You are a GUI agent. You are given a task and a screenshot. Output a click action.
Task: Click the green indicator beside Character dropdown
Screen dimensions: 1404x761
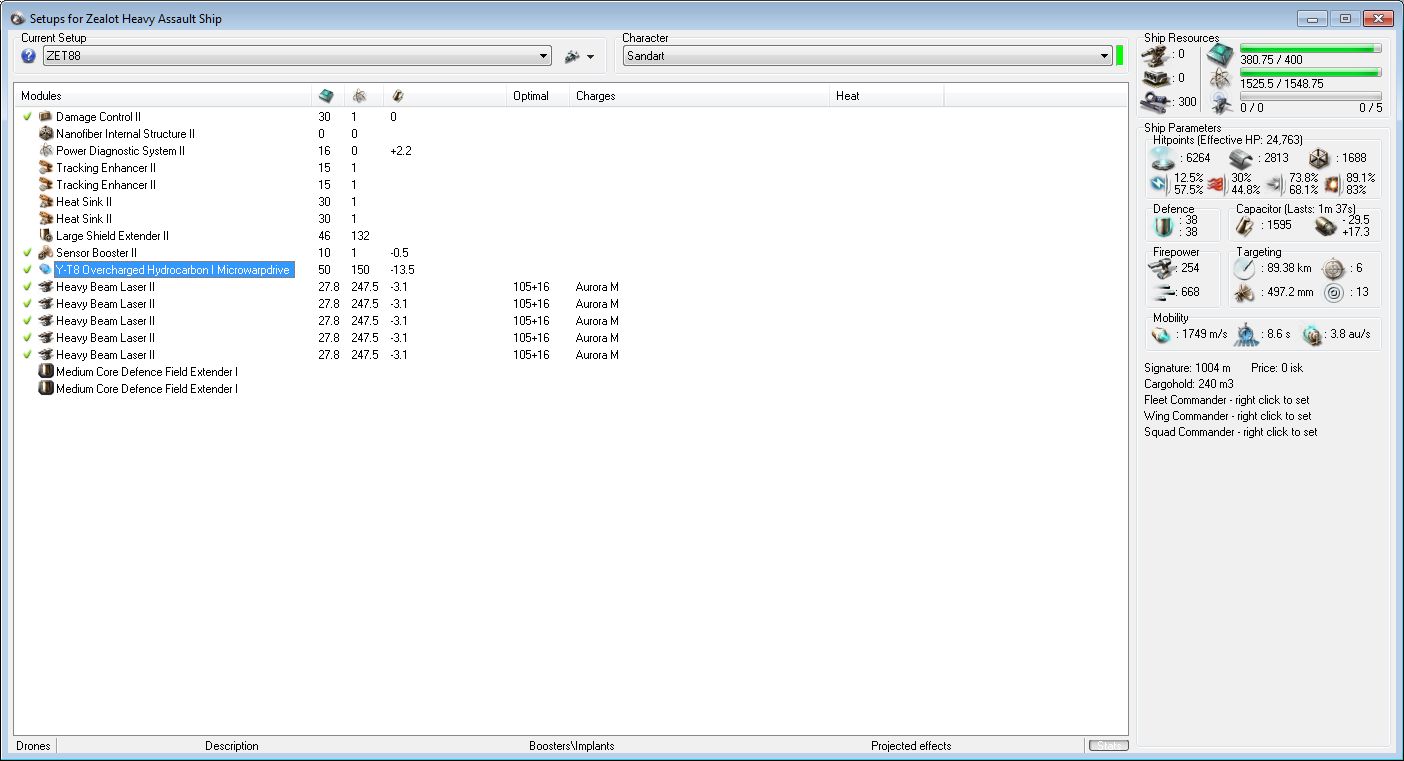click(1120, 56)
